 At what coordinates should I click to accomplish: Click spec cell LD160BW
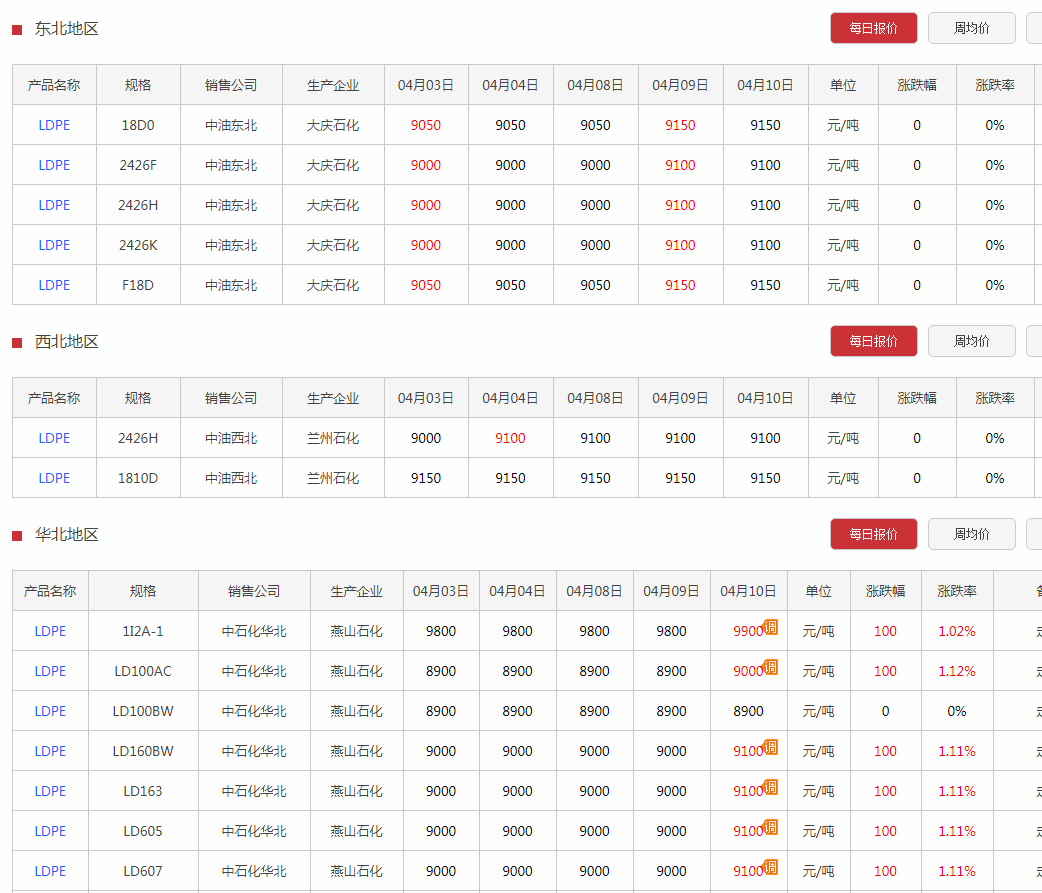[143, 751]
